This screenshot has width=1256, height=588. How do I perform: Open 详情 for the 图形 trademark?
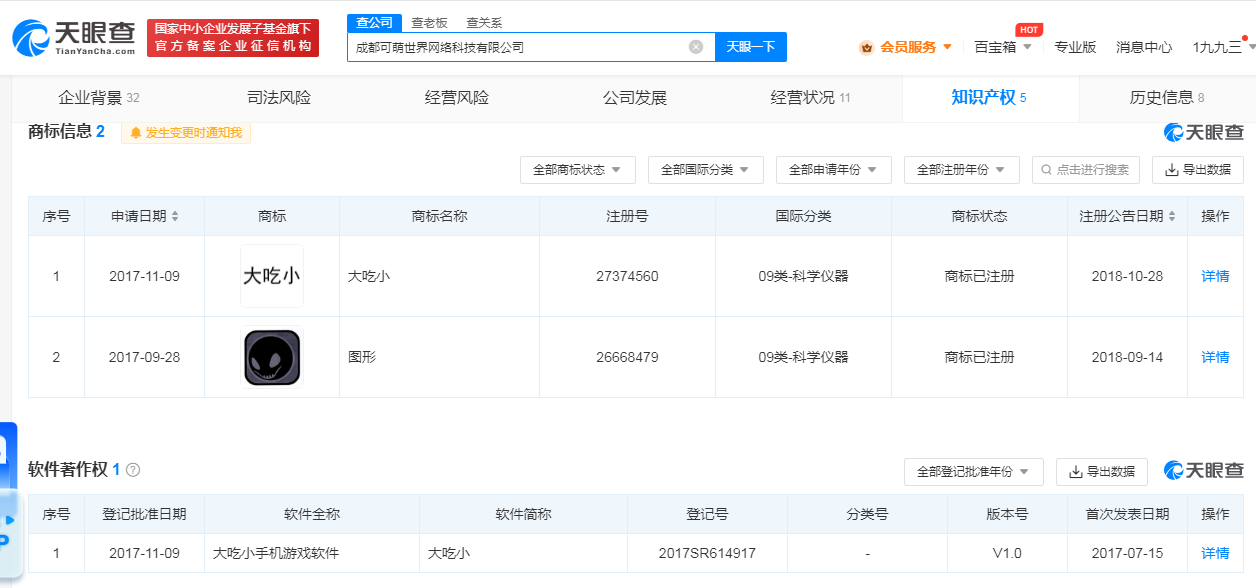point(1215,357)
